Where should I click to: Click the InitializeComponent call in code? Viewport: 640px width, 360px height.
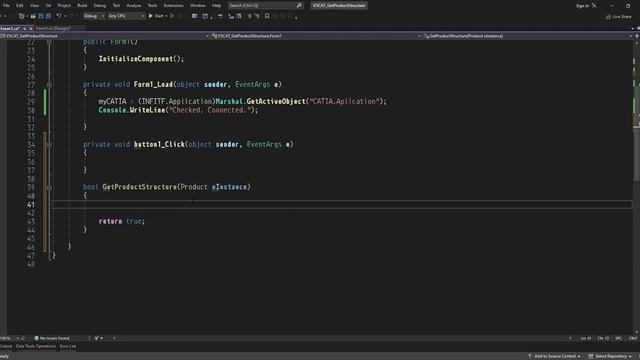136,59
